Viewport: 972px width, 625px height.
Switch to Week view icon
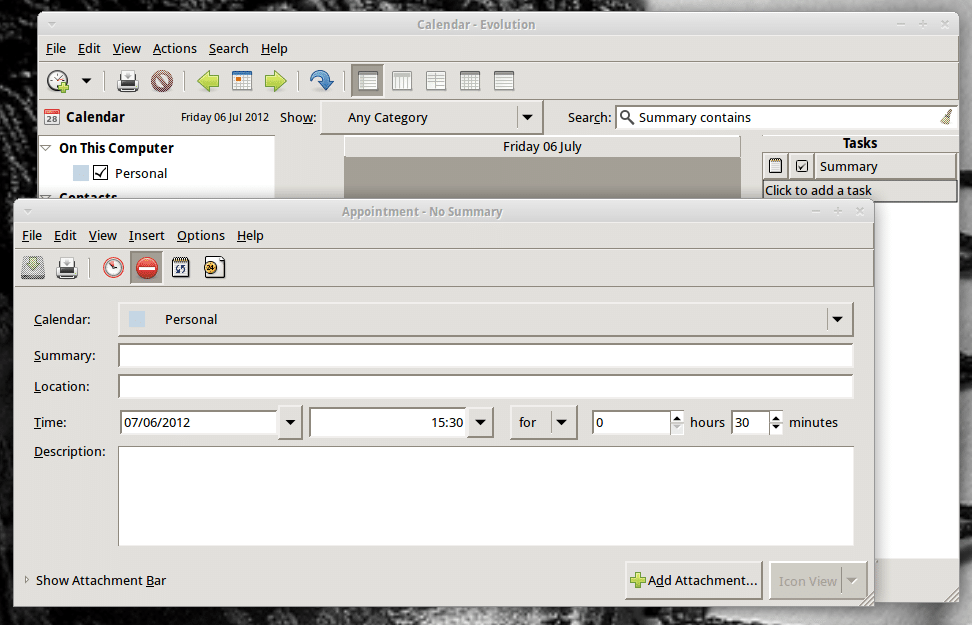436,81
